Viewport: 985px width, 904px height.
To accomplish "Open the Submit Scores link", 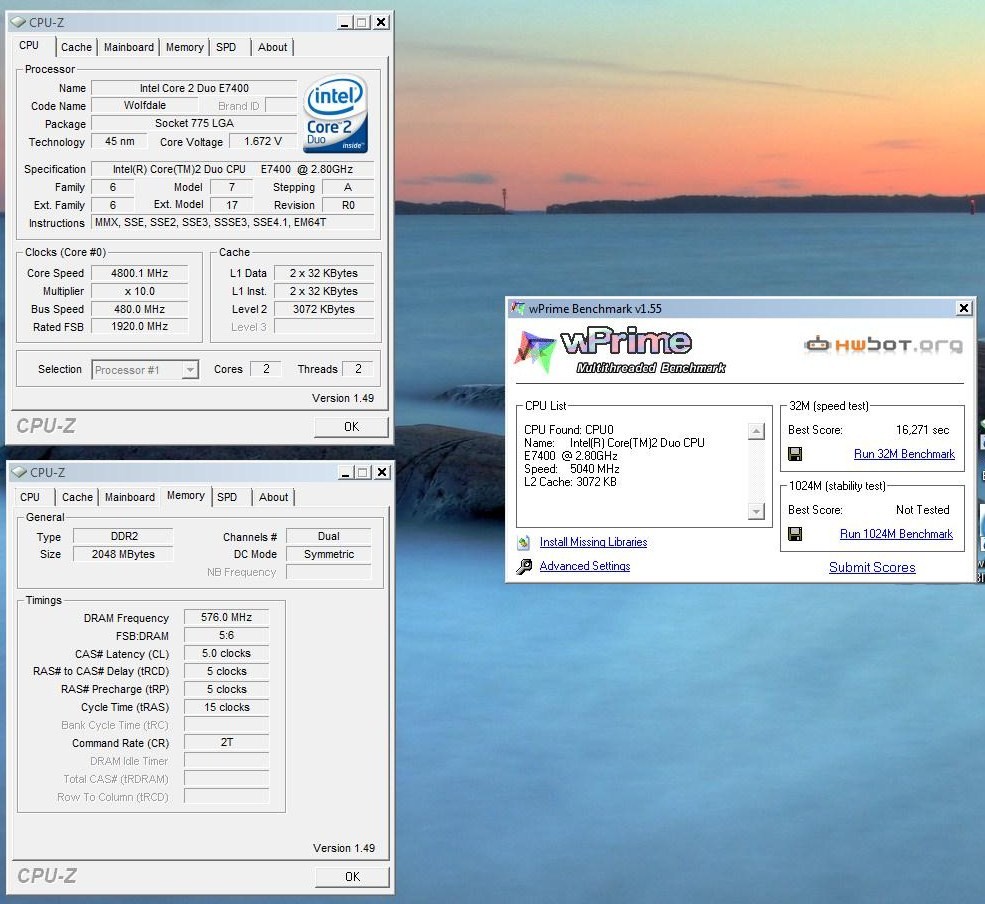I will click(x=872, y=567).
